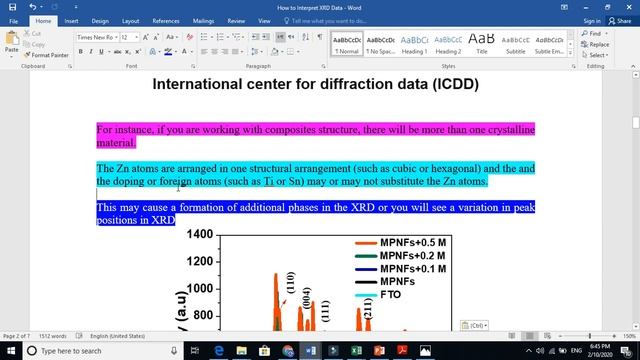Click Sign in
This screenshot has height=360, width=640.
[592, 21]
